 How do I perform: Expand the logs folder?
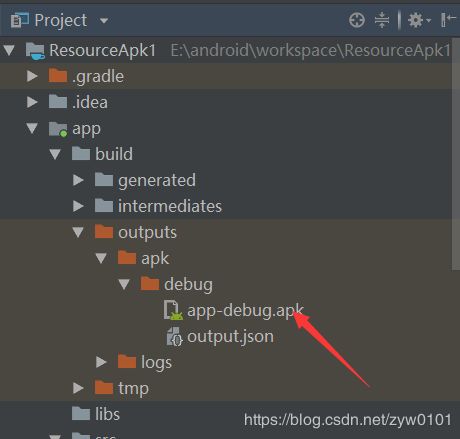point(101,362)
